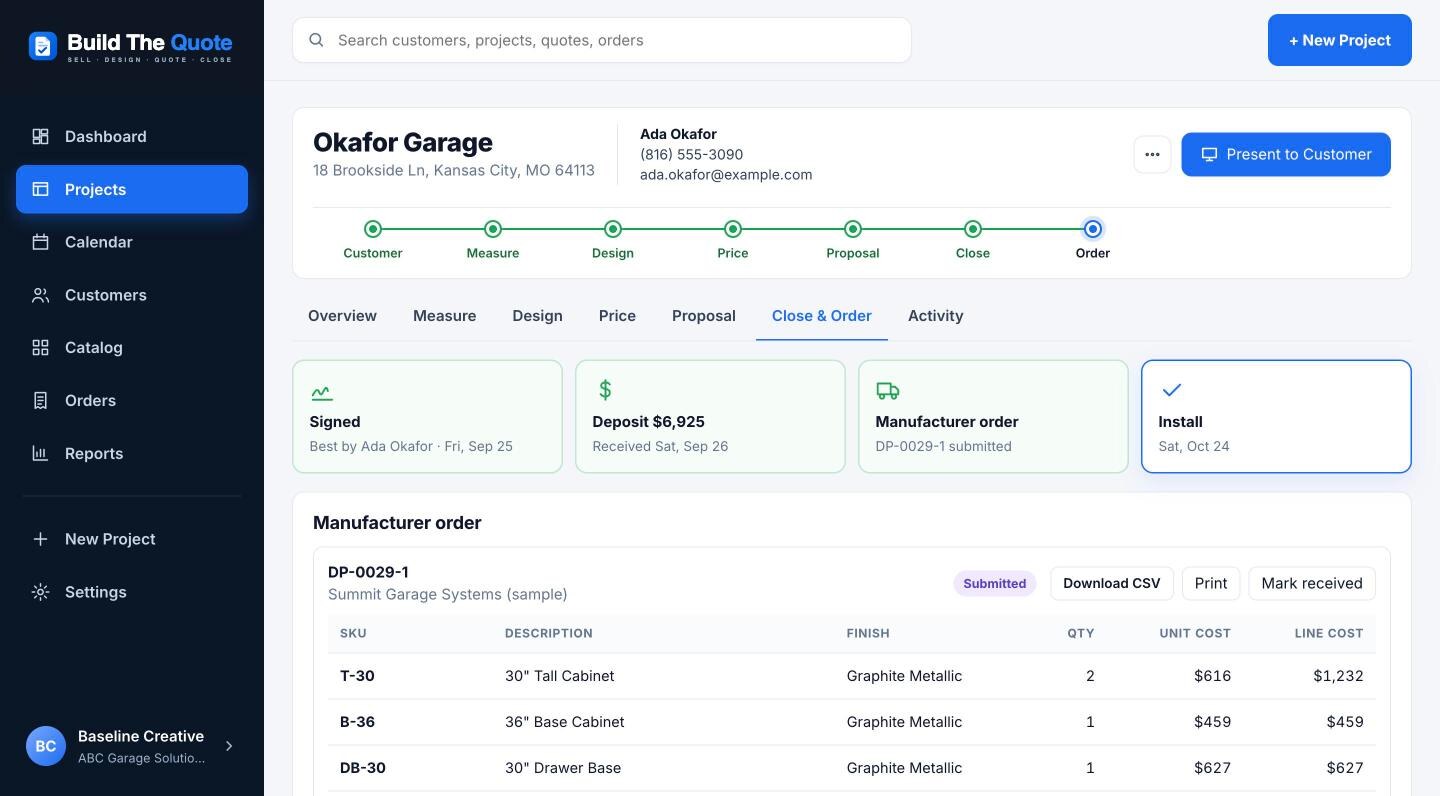The height and width of the screenshot is (796, 1440).
Task: Click the Dashboard grid icon in sidebar
Action: [x=40, y=137]
